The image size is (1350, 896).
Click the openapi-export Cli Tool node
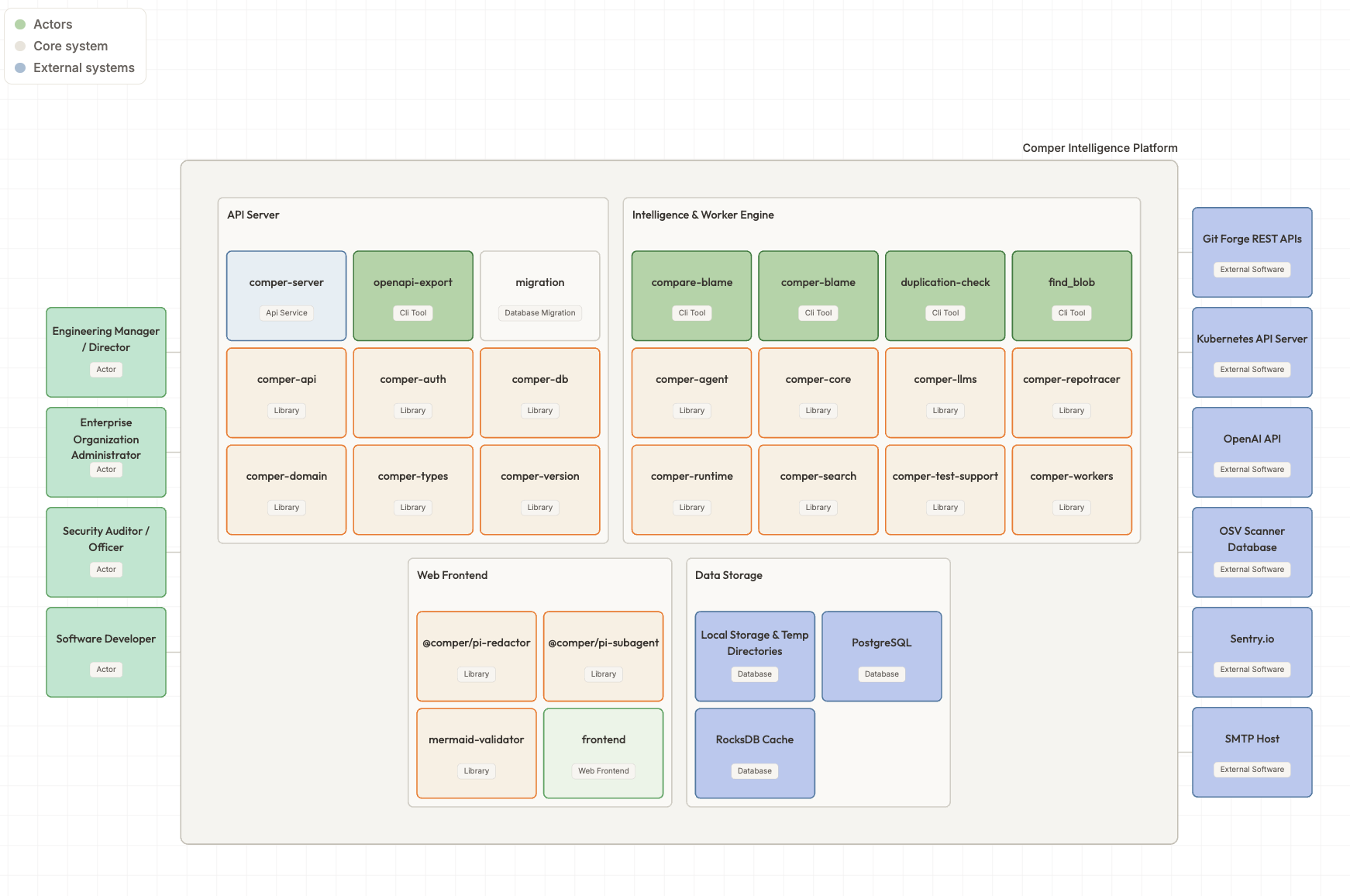point(413,296)
